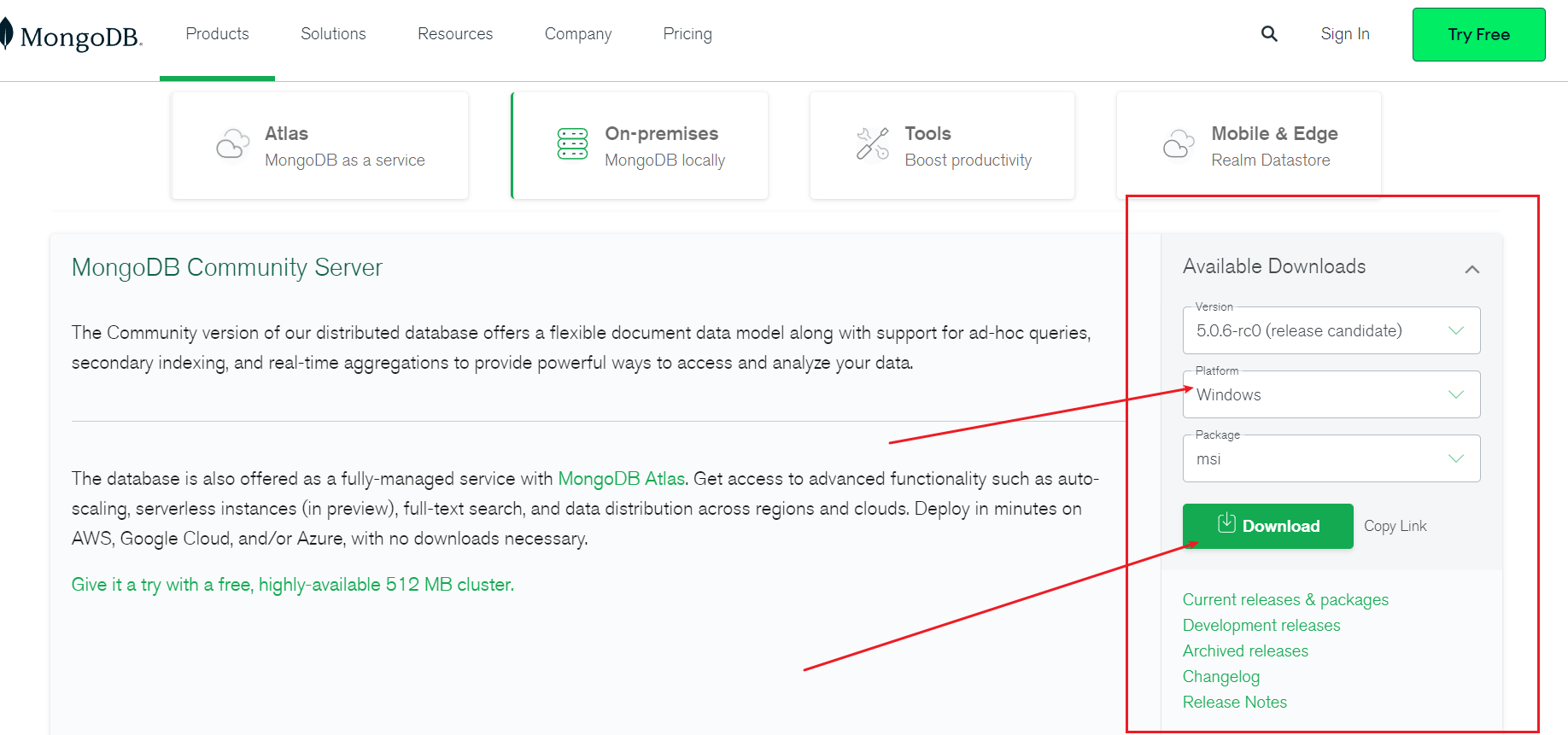Click the Mobile & Edge cloud icon
1568x735 pixels.
[x=1179, y=144]
